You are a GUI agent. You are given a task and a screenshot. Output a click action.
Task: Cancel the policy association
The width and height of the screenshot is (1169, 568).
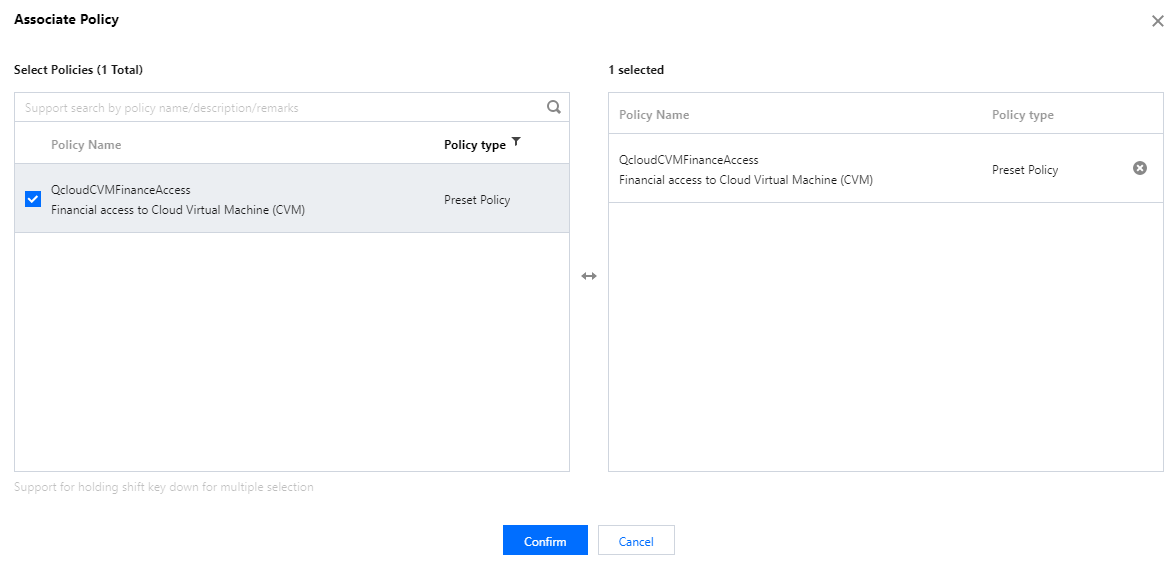[x=636, y=541]
